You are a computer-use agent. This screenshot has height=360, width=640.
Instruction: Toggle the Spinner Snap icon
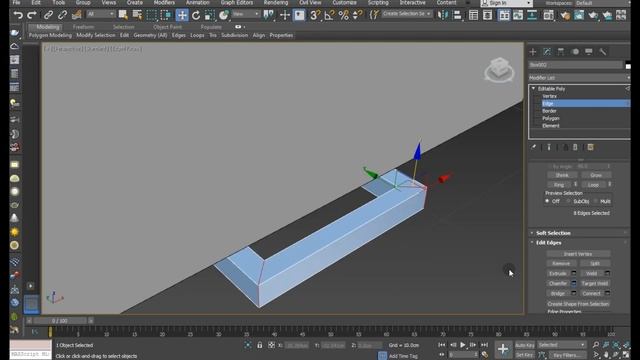click(357, 15)
